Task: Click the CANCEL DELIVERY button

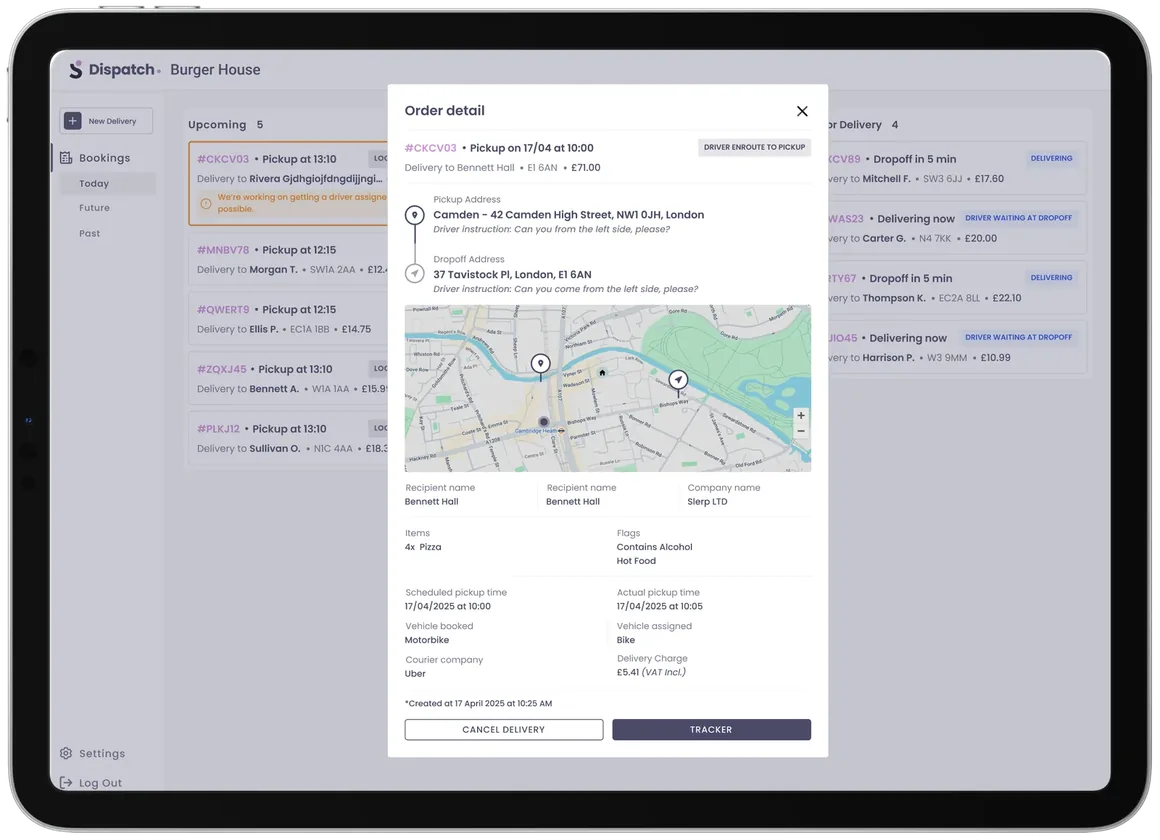Action: click(504, 730)
